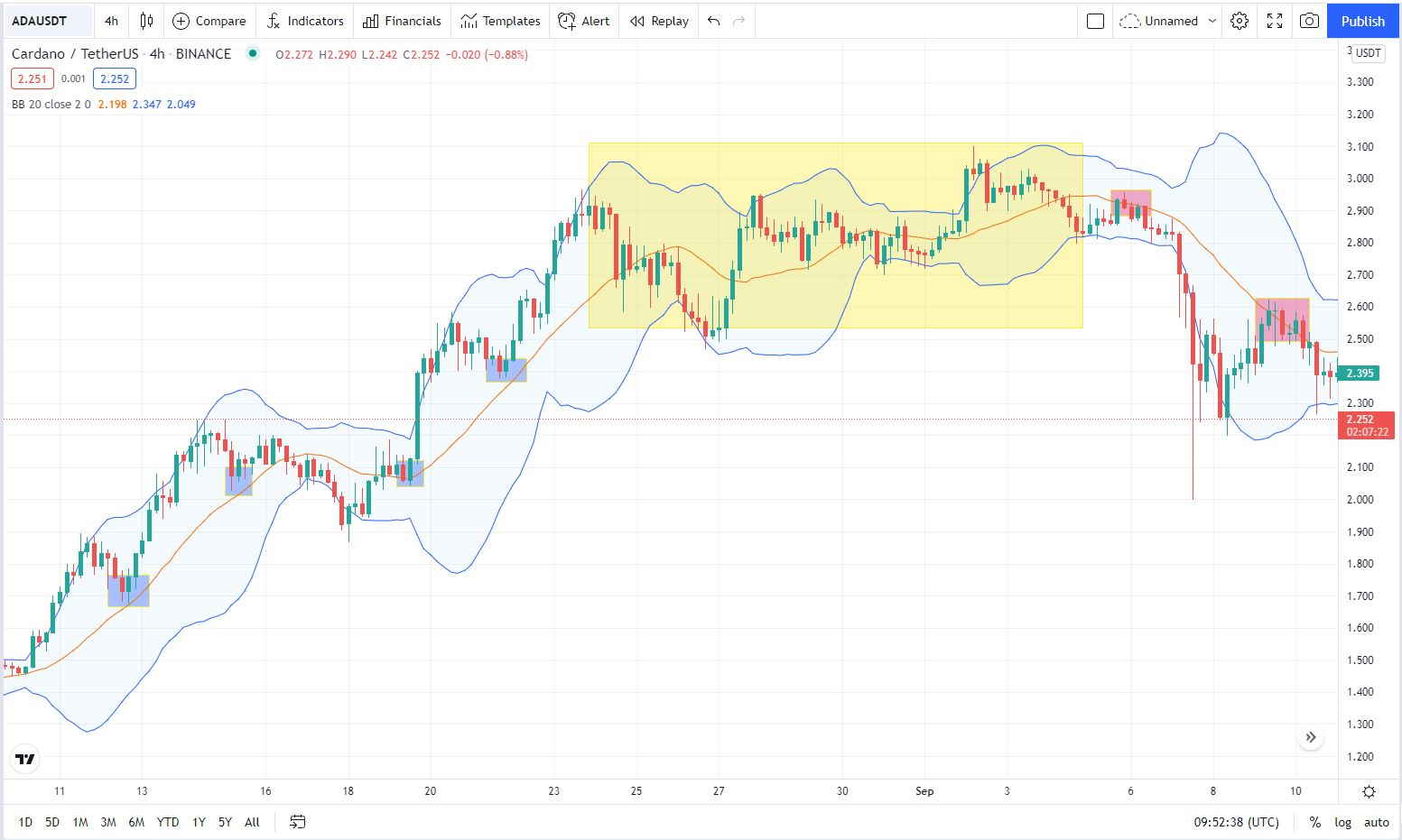Set range to 5D
1402x840 pixels.
[52, 822]
